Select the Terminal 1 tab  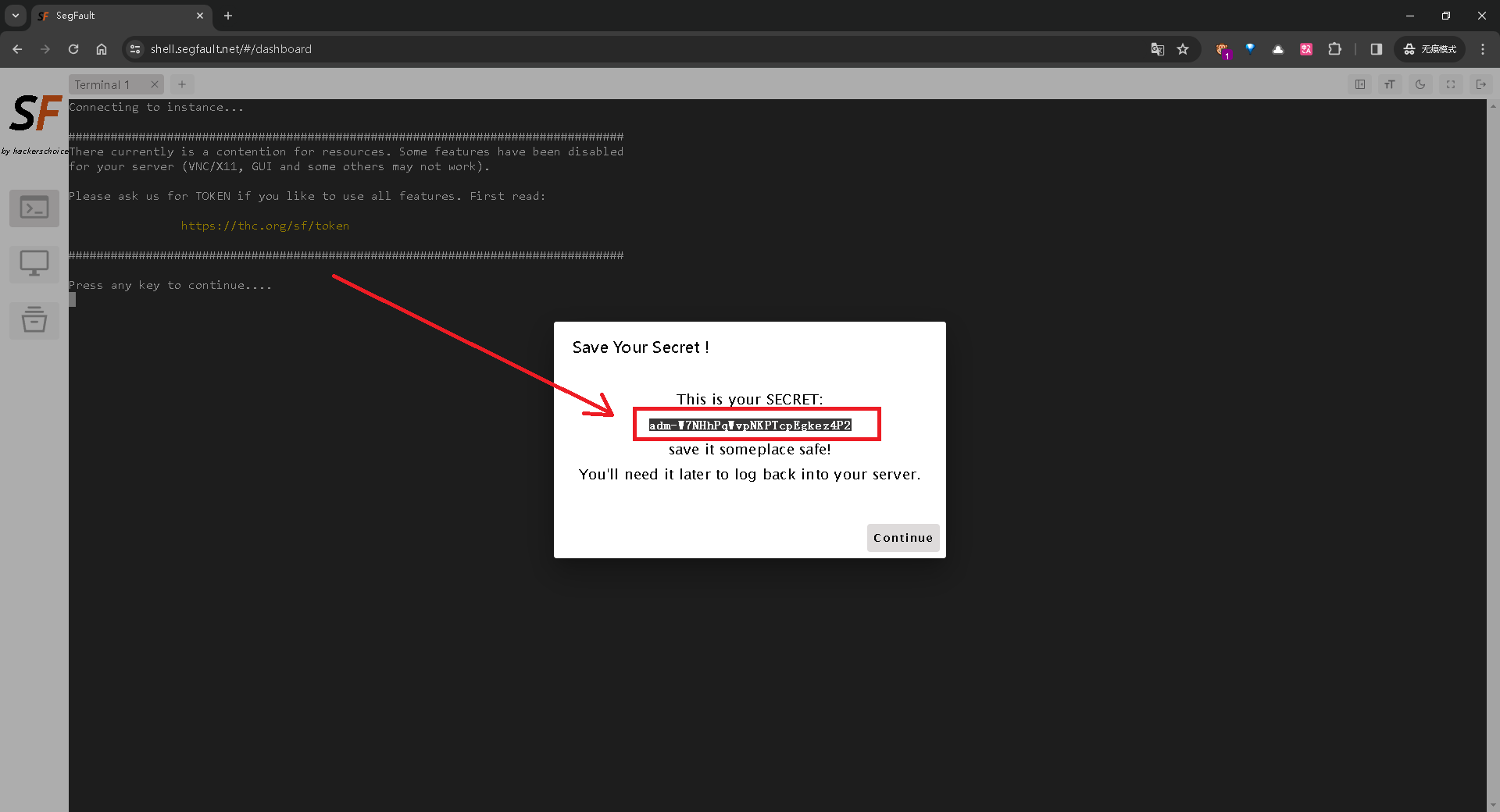coord(116,84)
